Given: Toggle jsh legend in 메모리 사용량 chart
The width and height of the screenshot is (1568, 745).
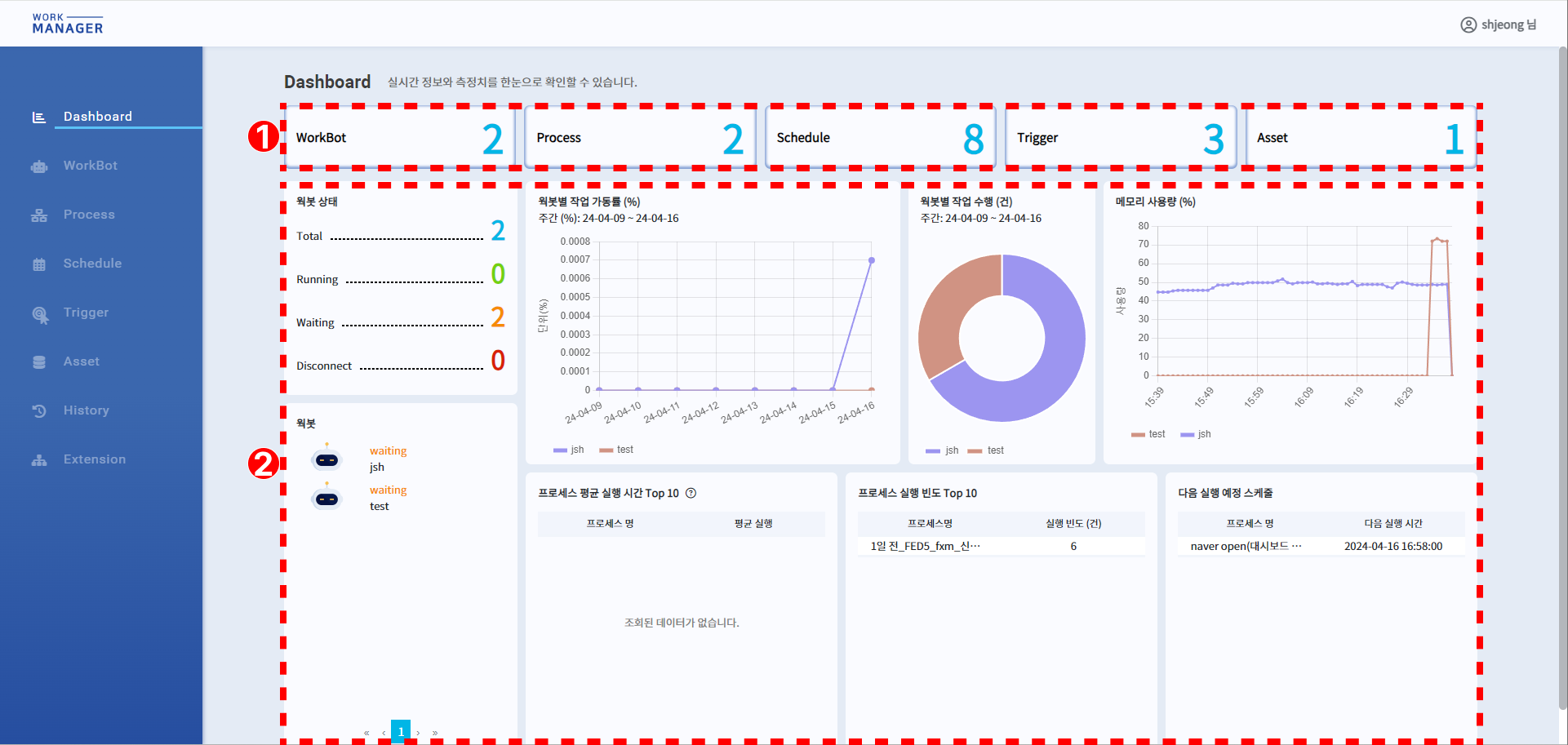Looking at the screenshot, I should (1196, 434).
